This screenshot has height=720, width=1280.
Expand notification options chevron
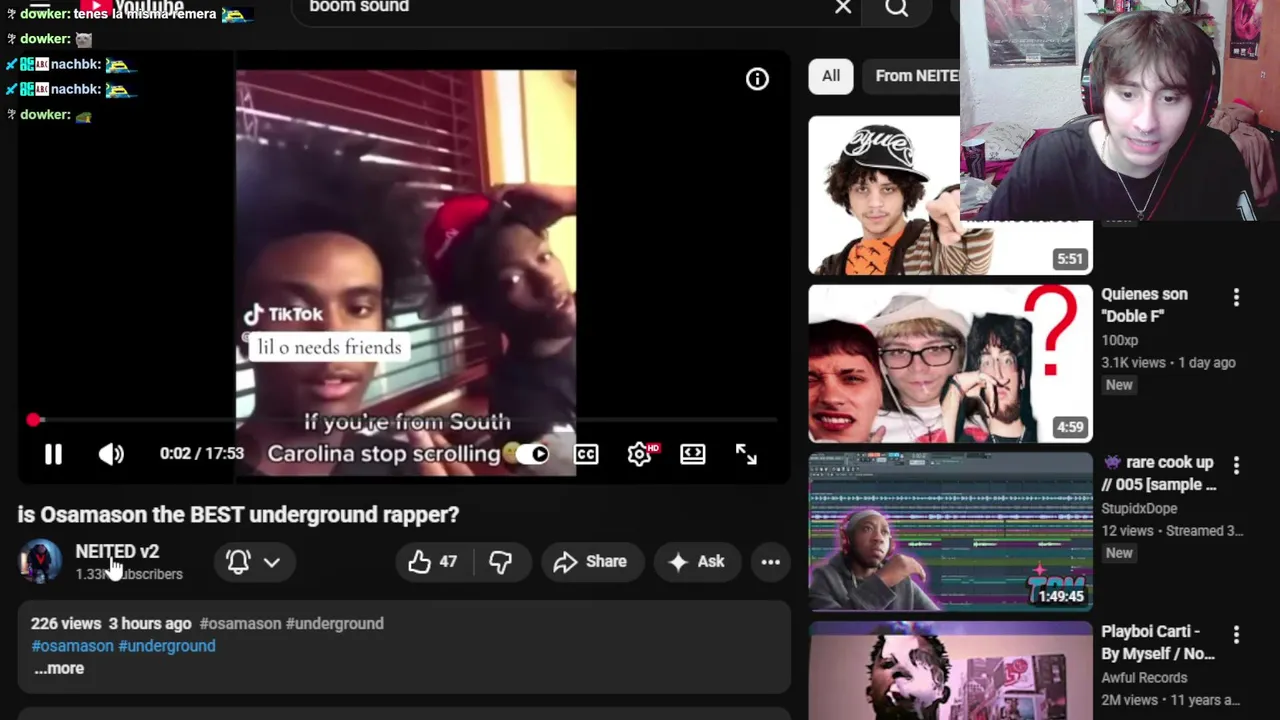coord(272,562)
